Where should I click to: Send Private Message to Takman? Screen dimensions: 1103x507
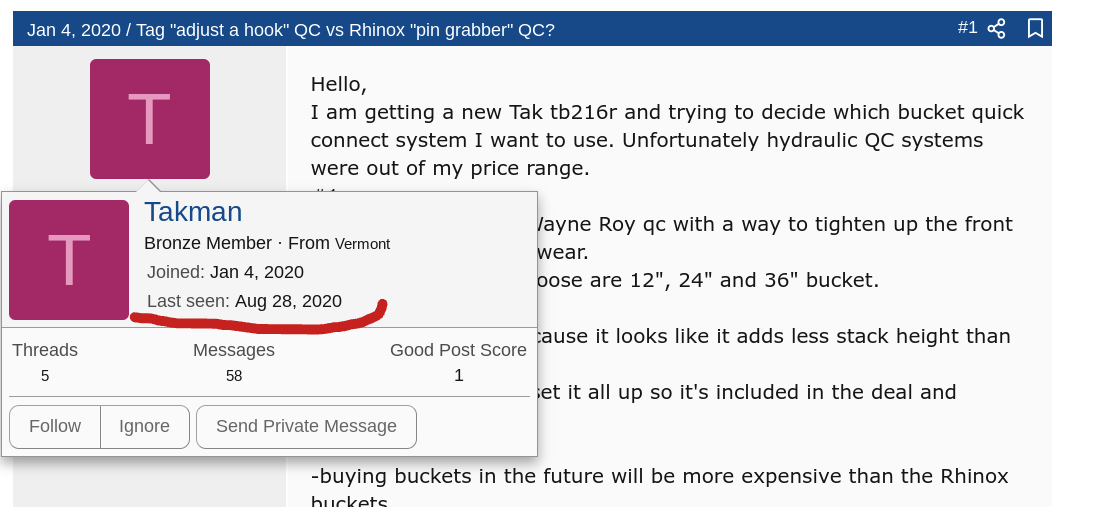click(x=306, y=426)
